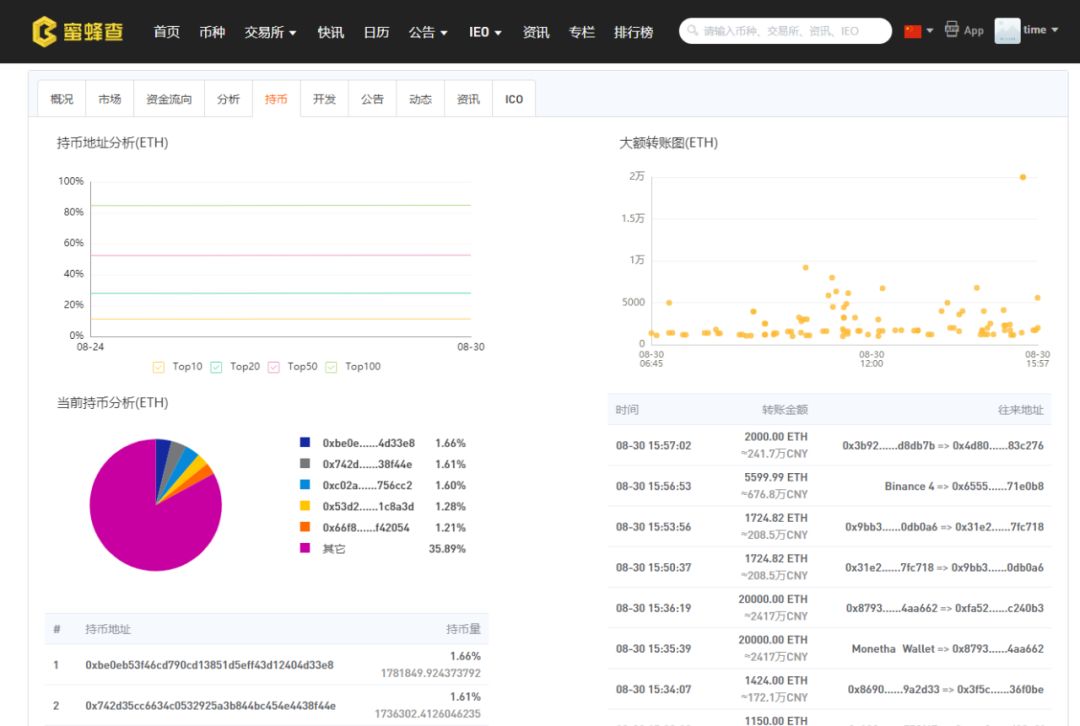
Task: Select the 持币 tab
Action: pos(276,99)
